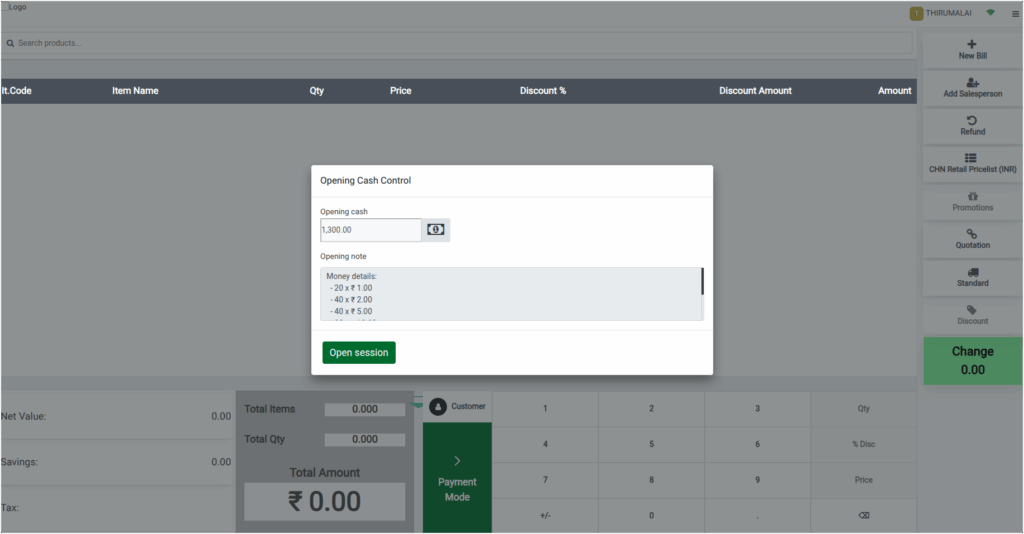Click inside the Opening note text area

(510, 294)
